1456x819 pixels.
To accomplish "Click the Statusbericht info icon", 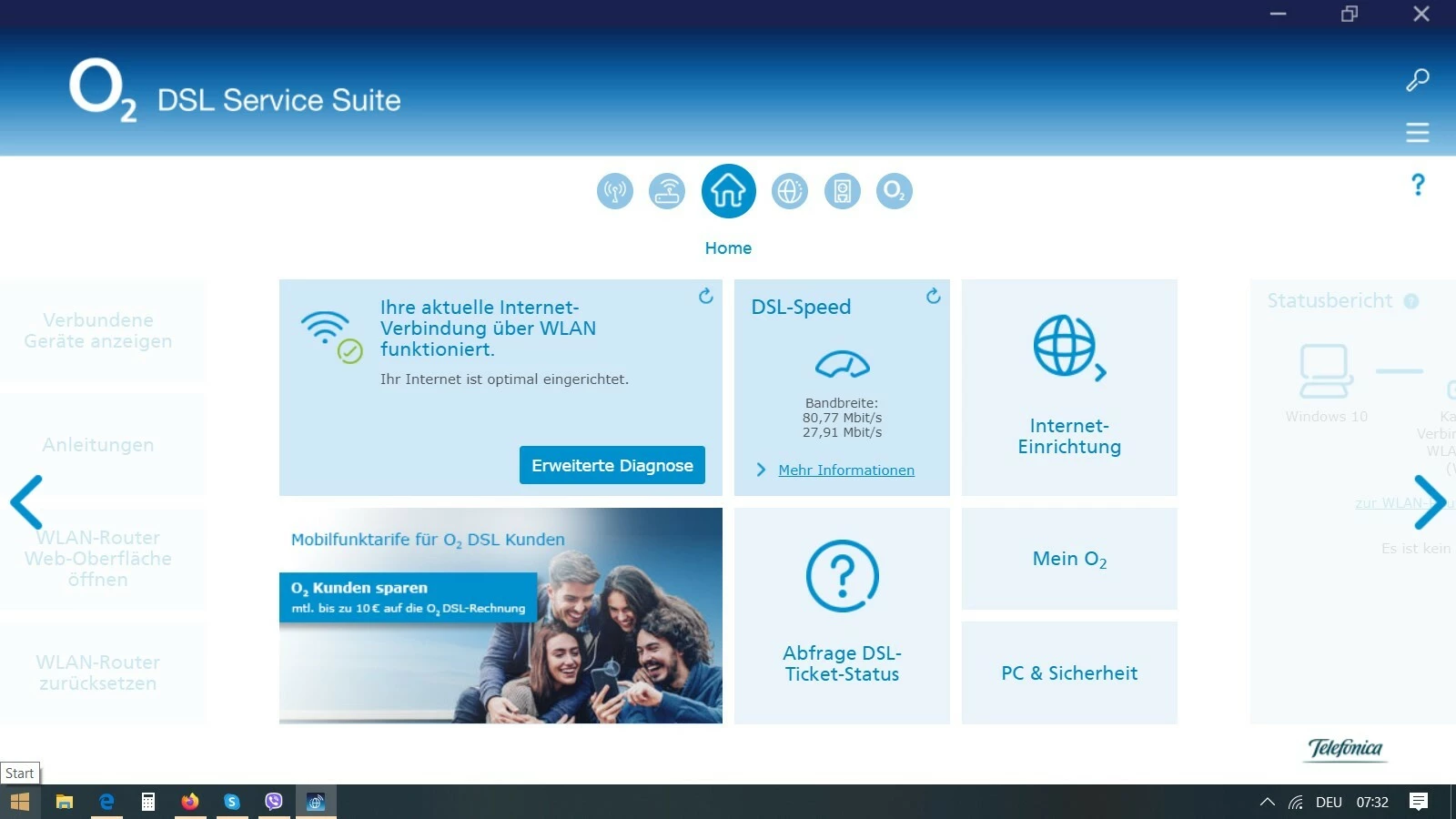I will point(1411,301).
